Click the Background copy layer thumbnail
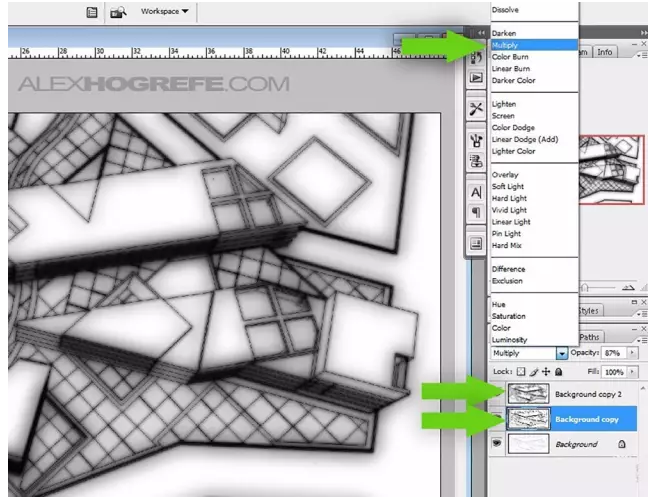This screenshot has height=501, width=655. [528, 419]
